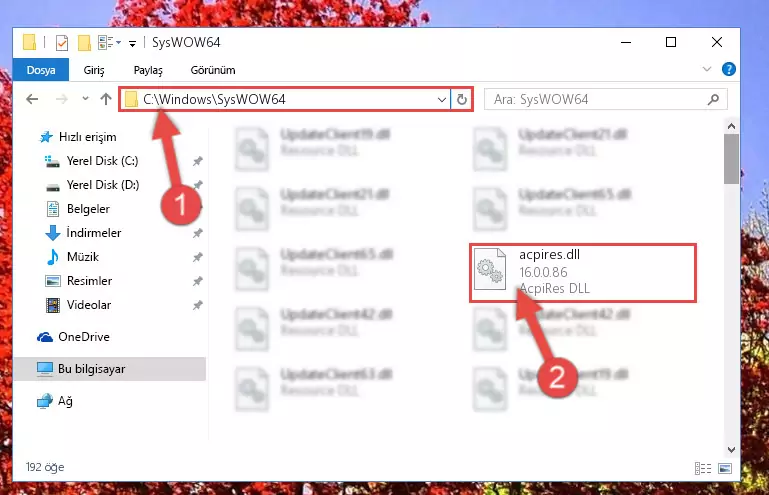Go back with the left arrow
Image resolution: width=769 pixels, height=495 pixels.
[x=32, y=99]
